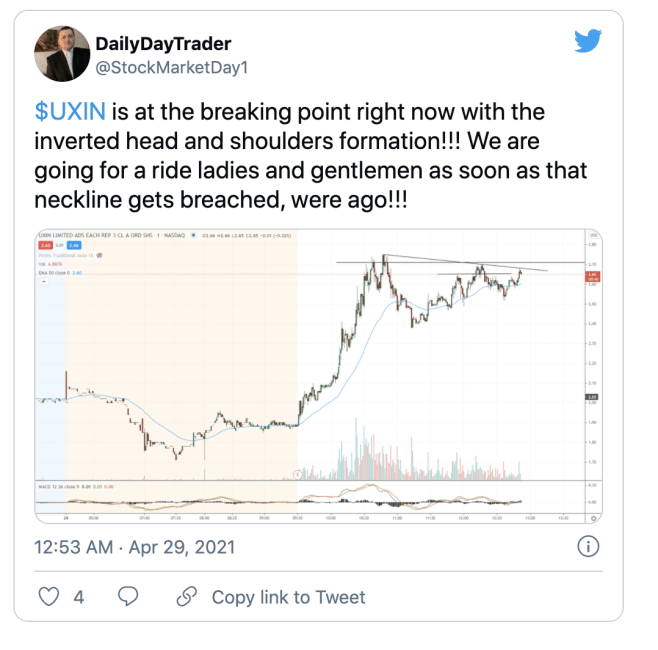Screen dimensions: 658x650
Task: Click the chart settings gear icon
Action: (x=593, y=519)
